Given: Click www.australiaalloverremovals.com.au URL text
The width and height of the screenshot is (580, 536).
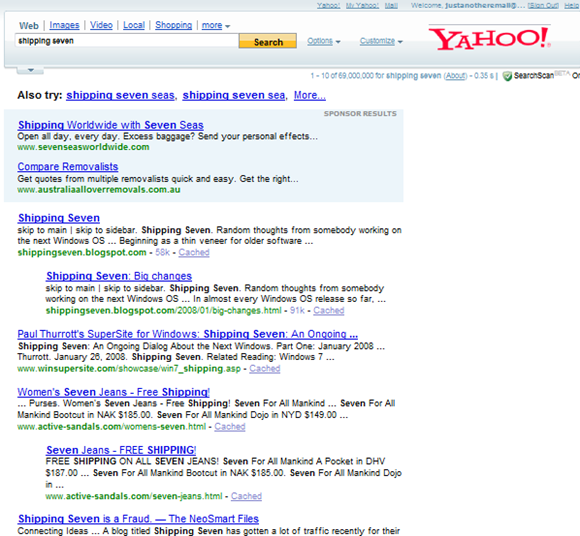Looking at the screenshot, I should click(x=99, y=190).
